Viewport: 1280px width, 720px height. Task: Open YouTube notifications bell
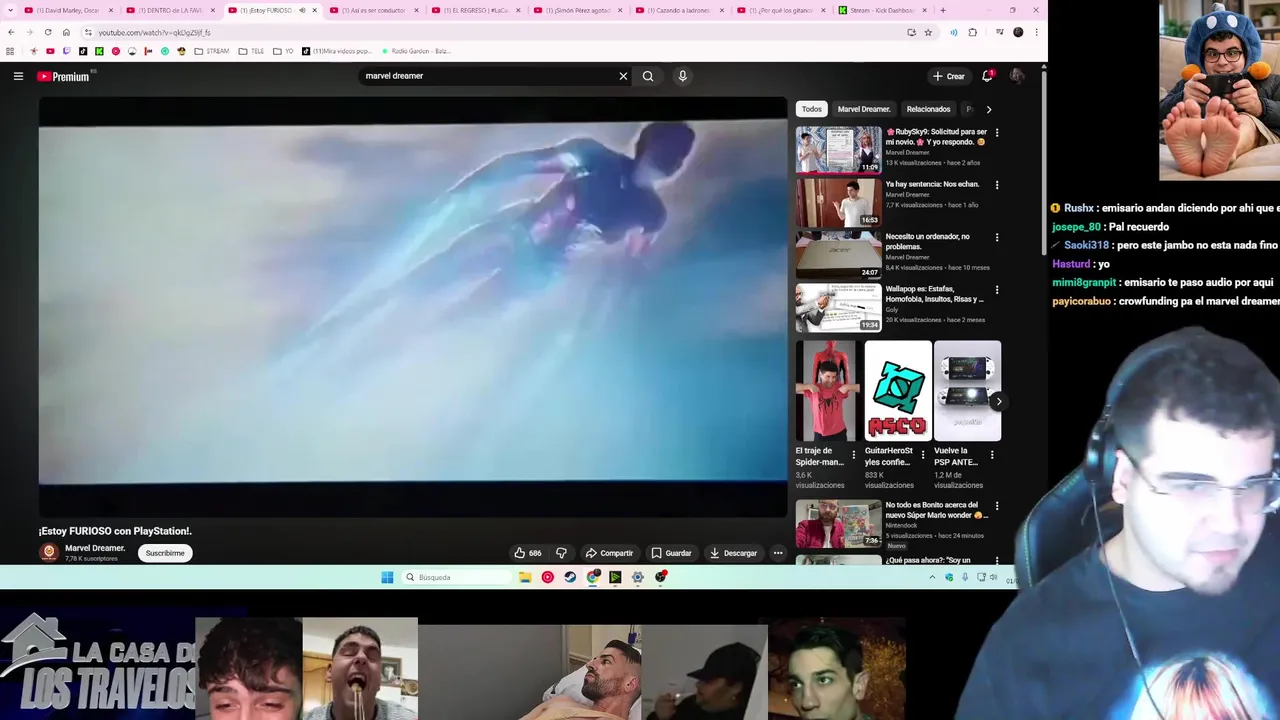(987, 76)
